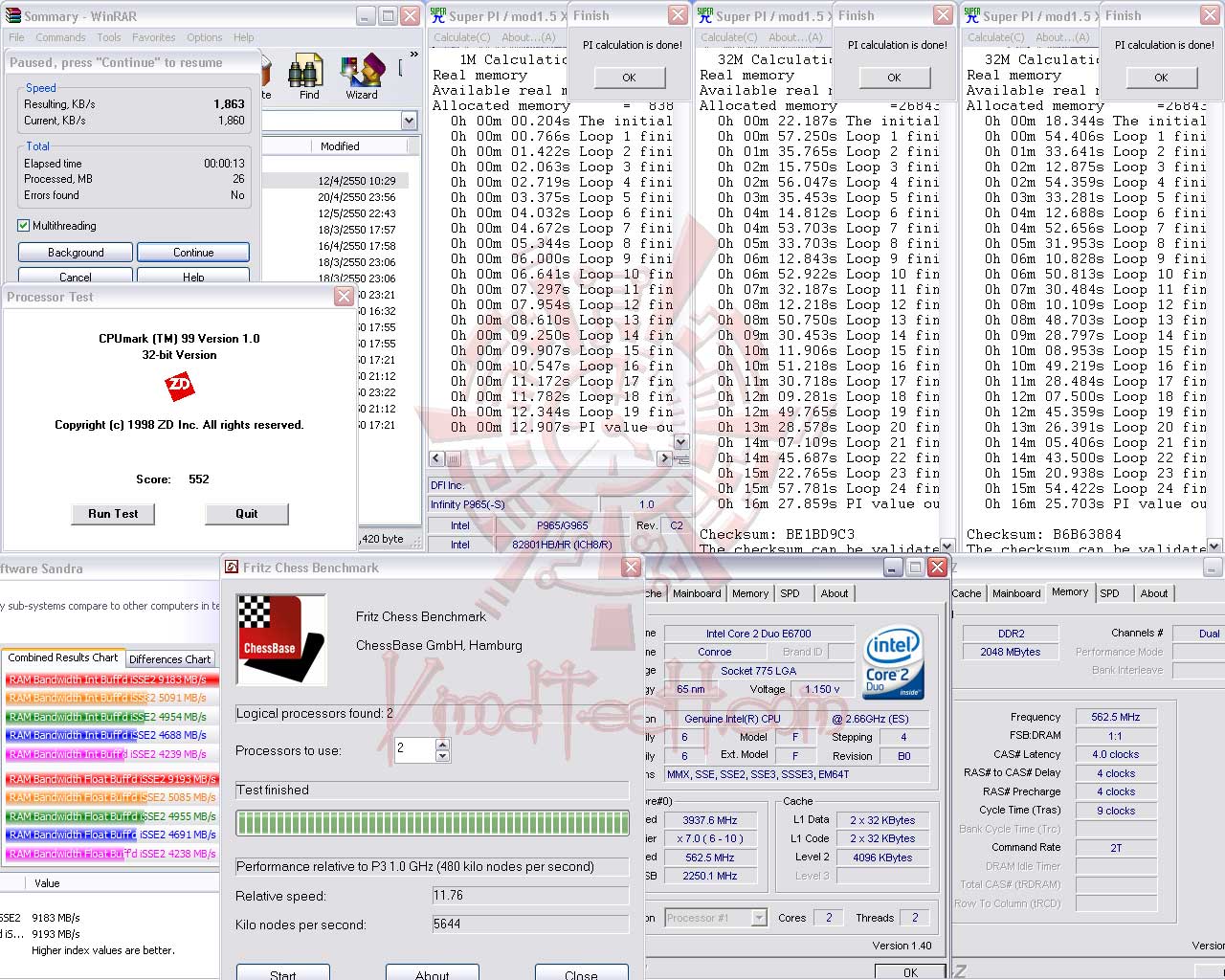The height and width of the screenshot is (980, 1225).
Task: Switch to Combined Results Chart tab
Action: [x=63, y=657]
